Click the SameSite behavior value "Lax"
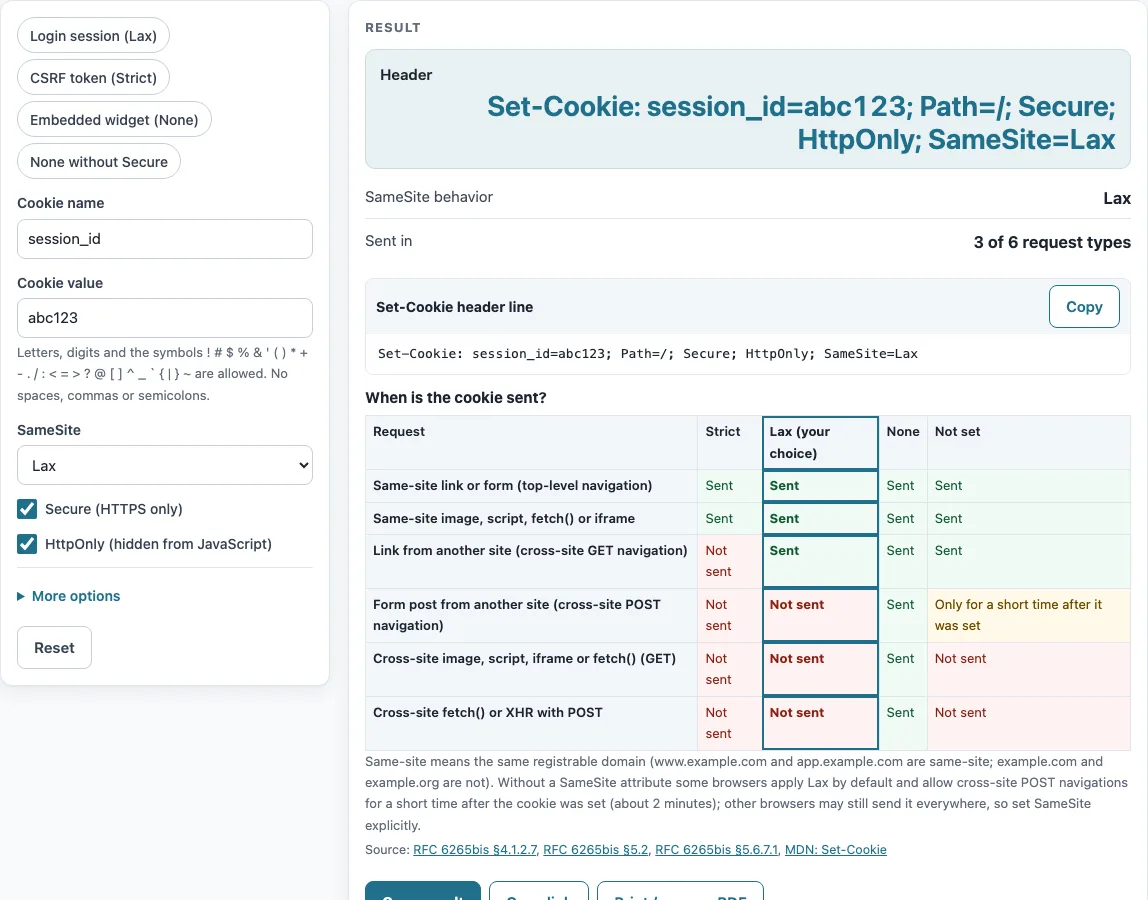Image resolution: width=1148 pixels, height=900 pixels. [1117, 198]
